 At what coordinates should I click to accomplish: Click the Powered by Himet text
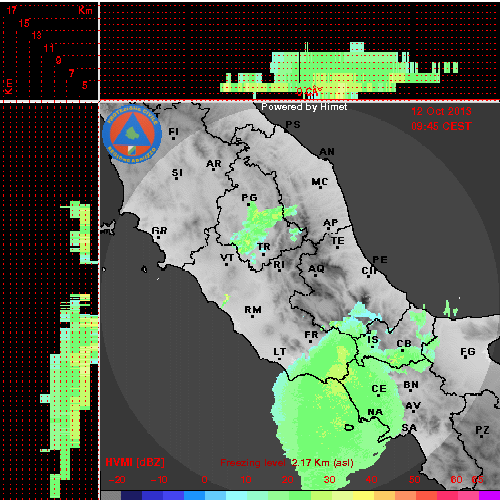[304, 107]
